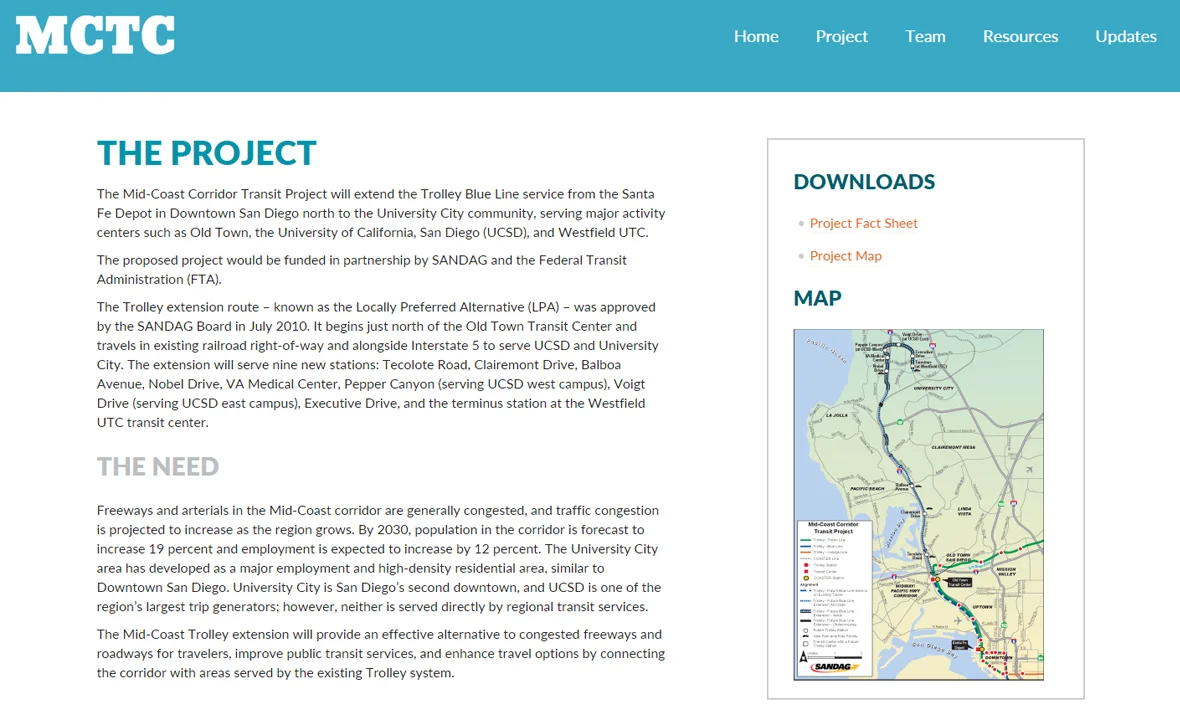Open the Home menu item
This screenshot has height=710, width=1180.
point(756,36)
